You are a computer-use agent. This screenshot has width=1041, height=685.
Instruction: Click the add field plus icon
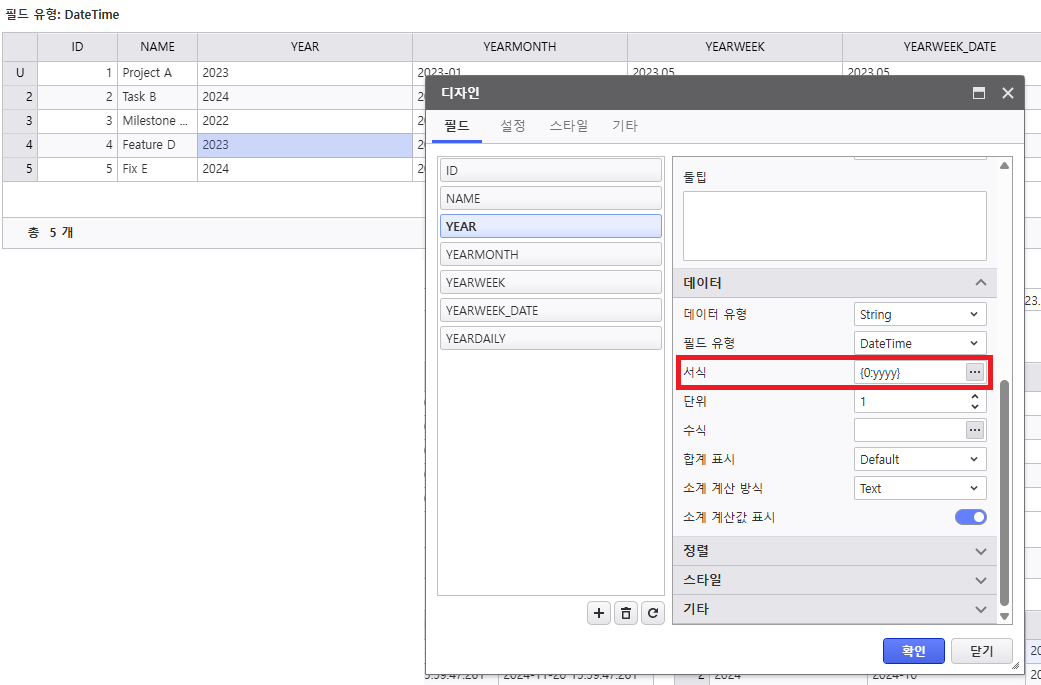[x=599, y=614]
